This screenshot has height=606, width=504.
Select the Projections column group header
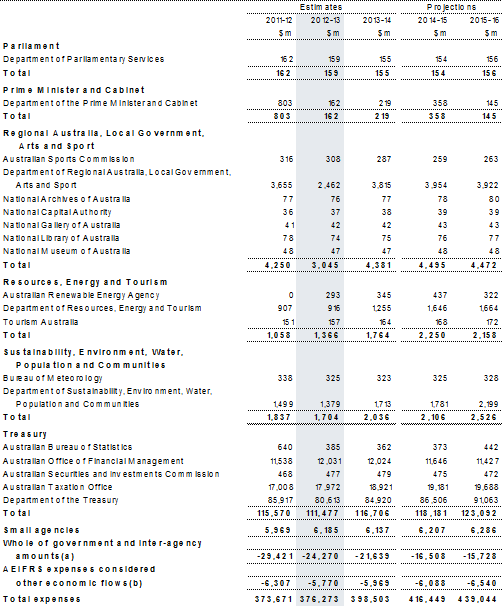(451, 7)
